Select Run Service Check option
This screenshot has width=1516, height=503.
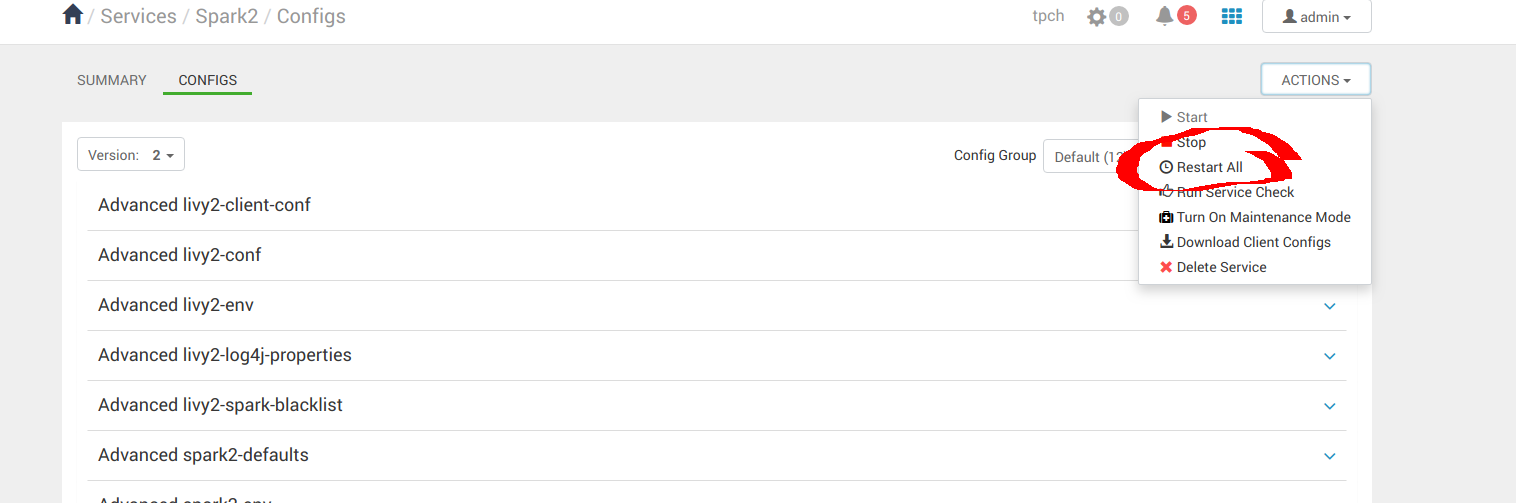1235,192
